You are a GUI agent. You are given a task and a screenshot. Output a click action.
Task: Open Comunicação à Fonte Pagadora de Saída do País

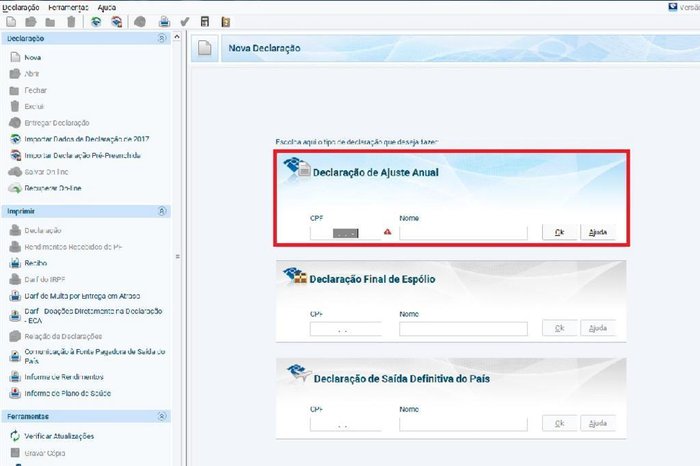click(x=94, y=356)
